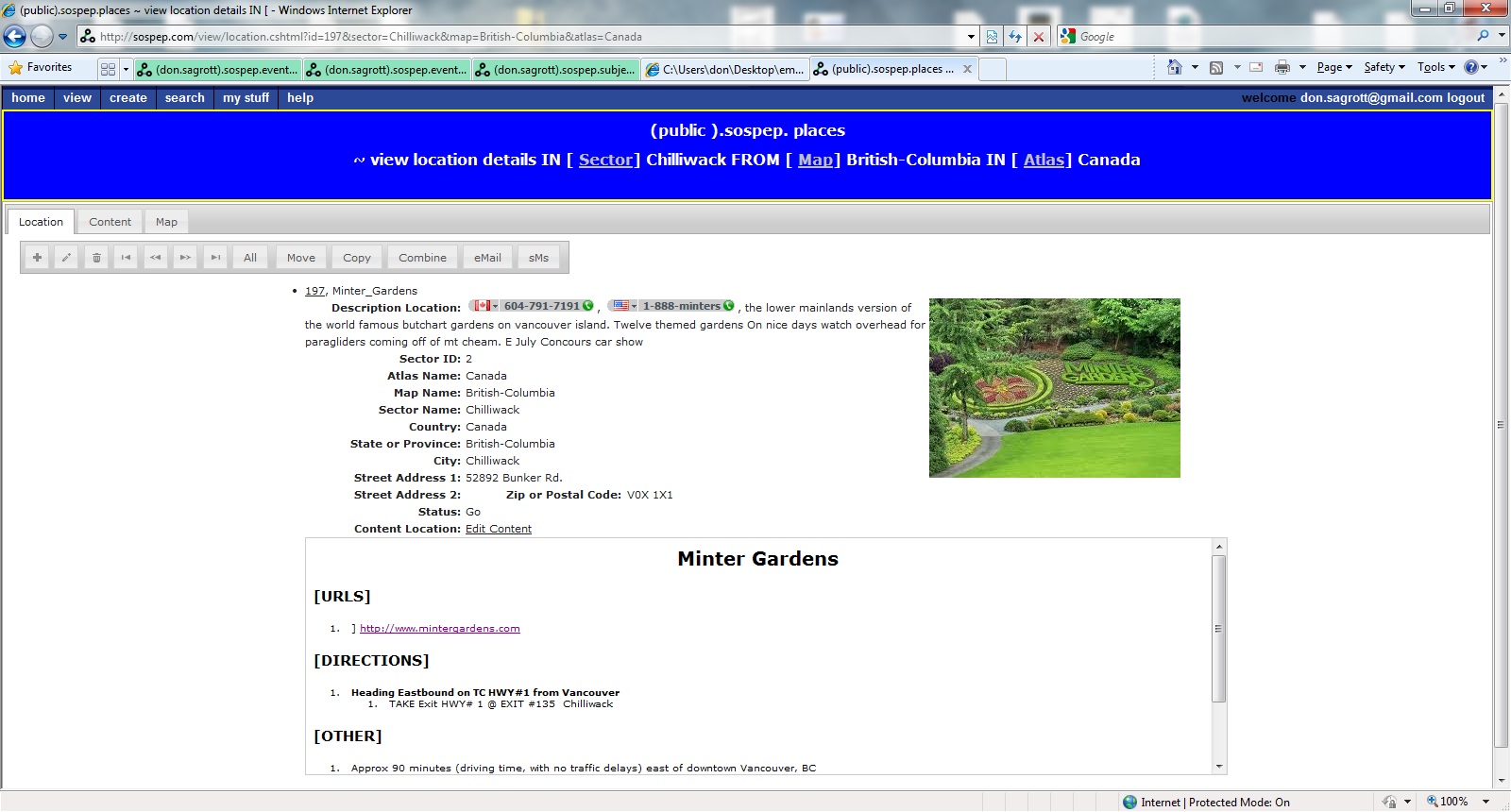Image resolution: width=1511 pixels, height=812 pixels.
Task: Switch to the Map tab
Action: (x=166, y=222)
